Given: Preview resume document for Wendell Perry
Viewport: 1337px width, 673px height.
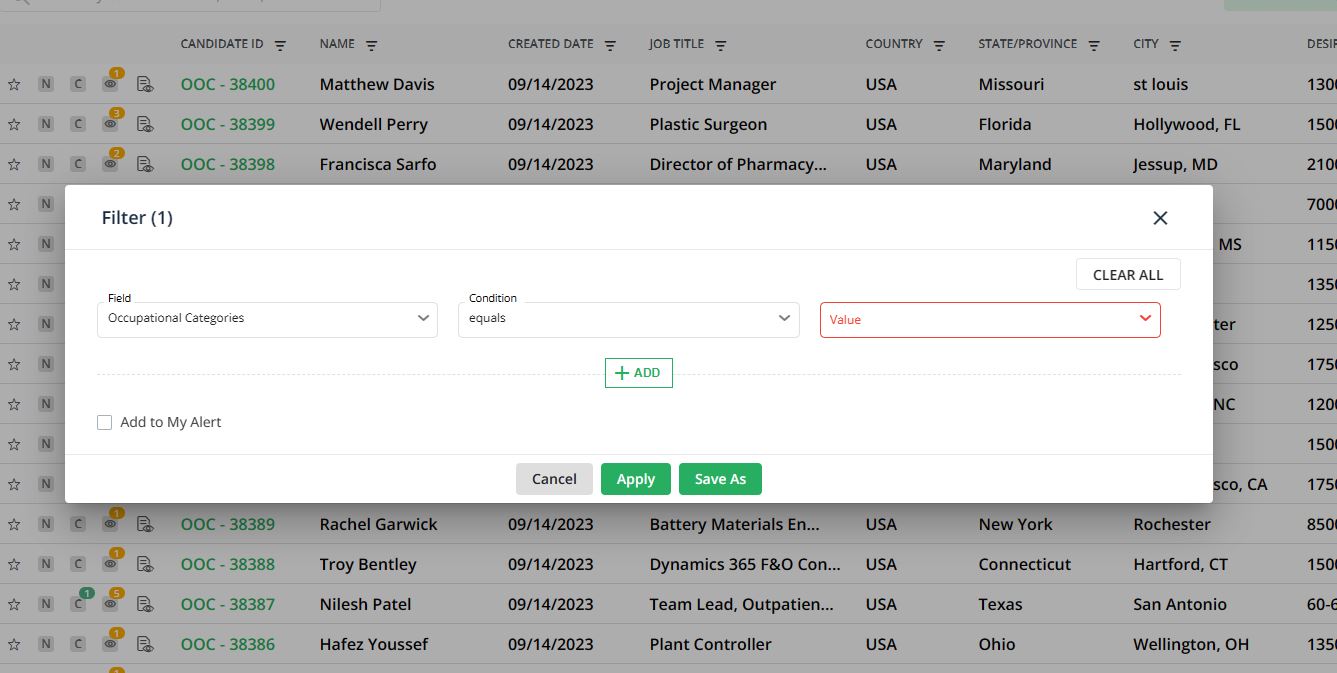Looking at the screenshot, I should [x=145, y=125].
